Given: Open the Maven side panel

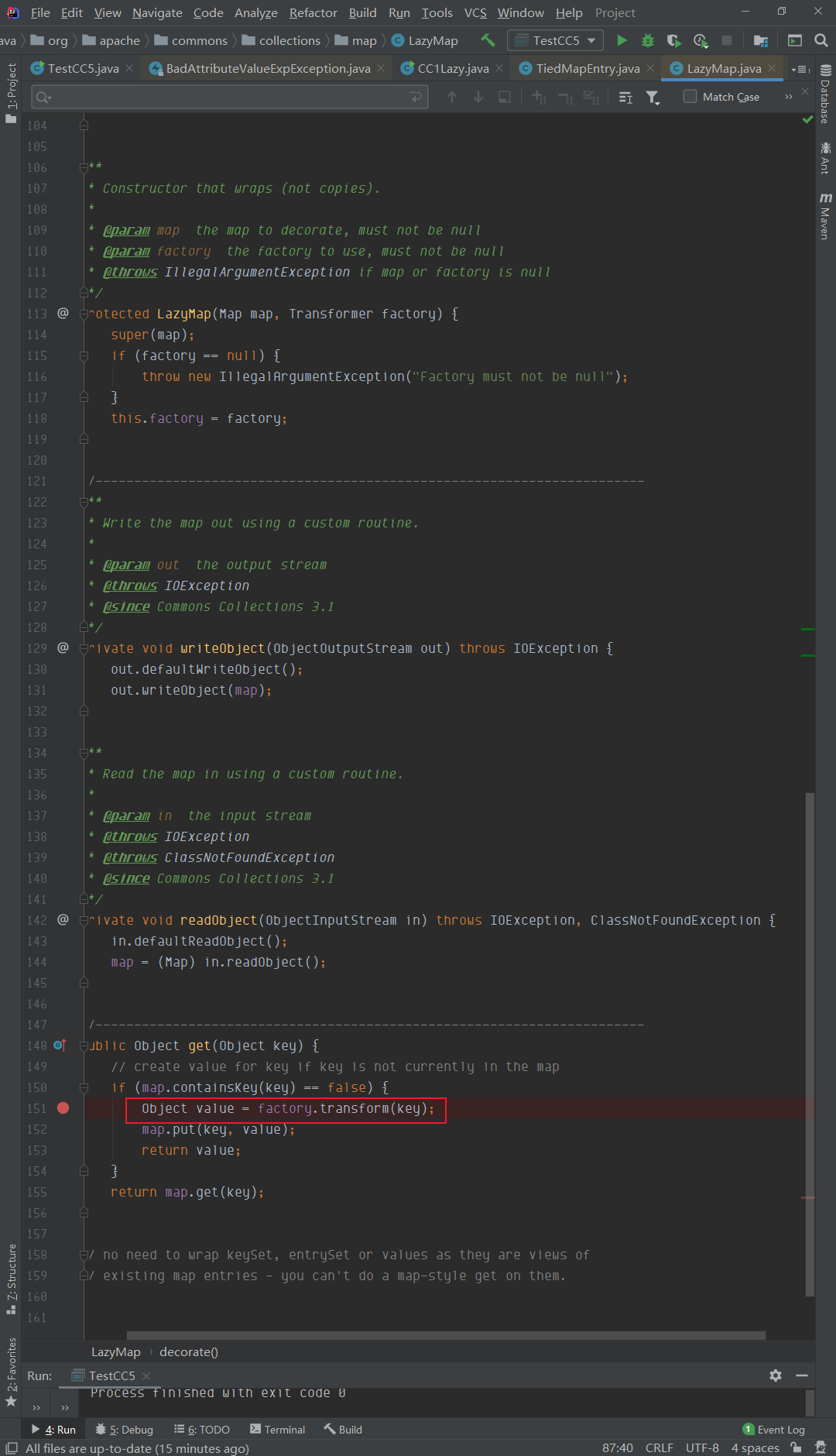Looking at the screenshot, I should point(825,216).
